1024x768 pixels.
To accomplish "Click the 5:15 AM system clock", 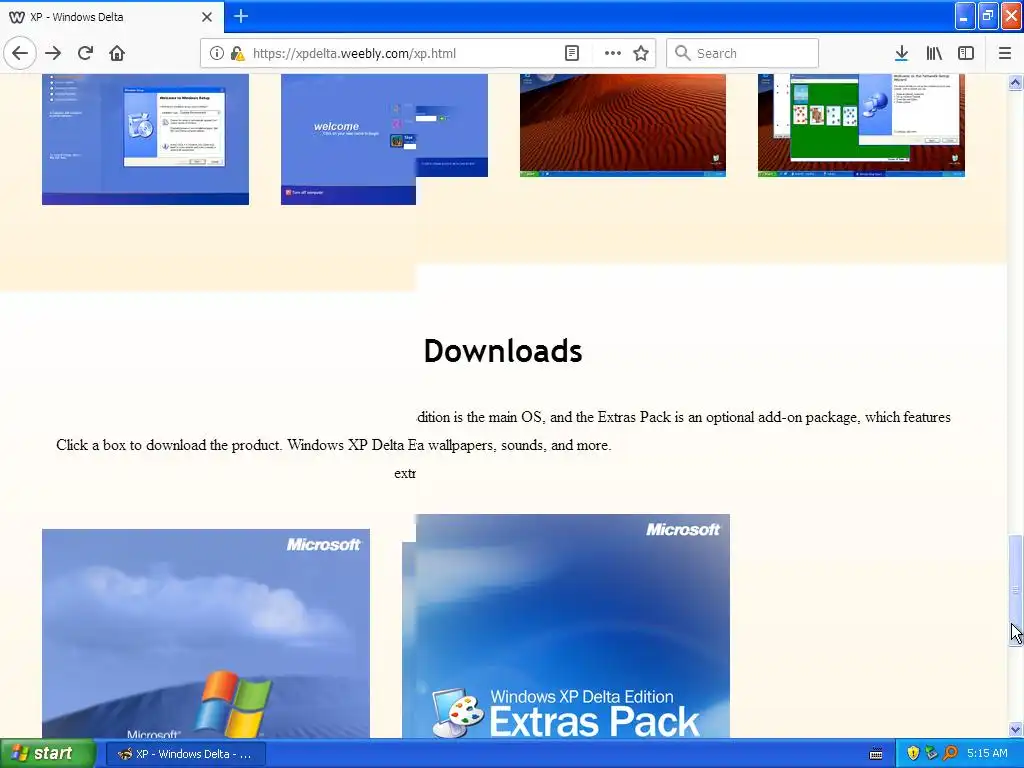I will (x=987, y=754).
